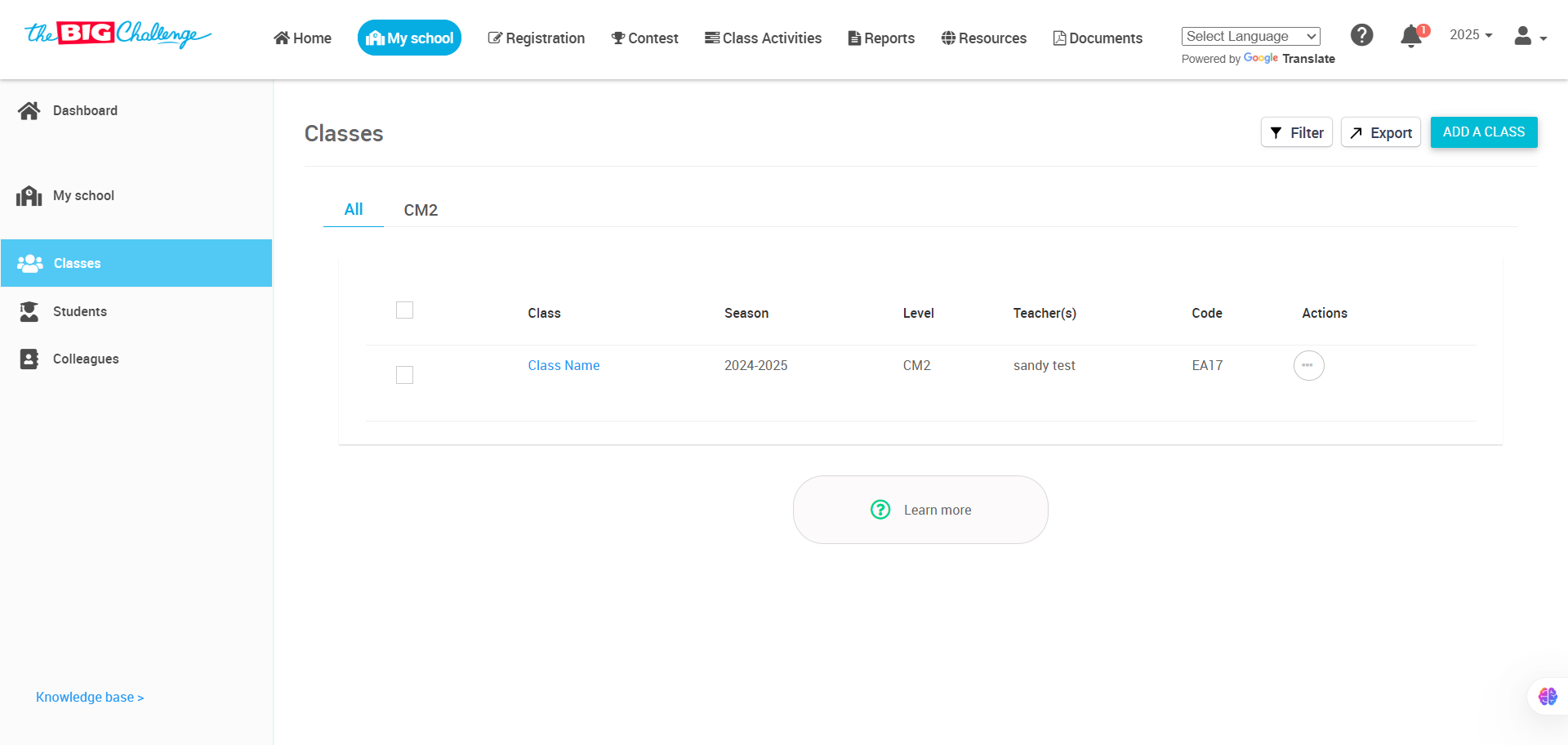Click the Class column header
Viewport: 1568px width, 745px height.
click(x=545, y=313)
